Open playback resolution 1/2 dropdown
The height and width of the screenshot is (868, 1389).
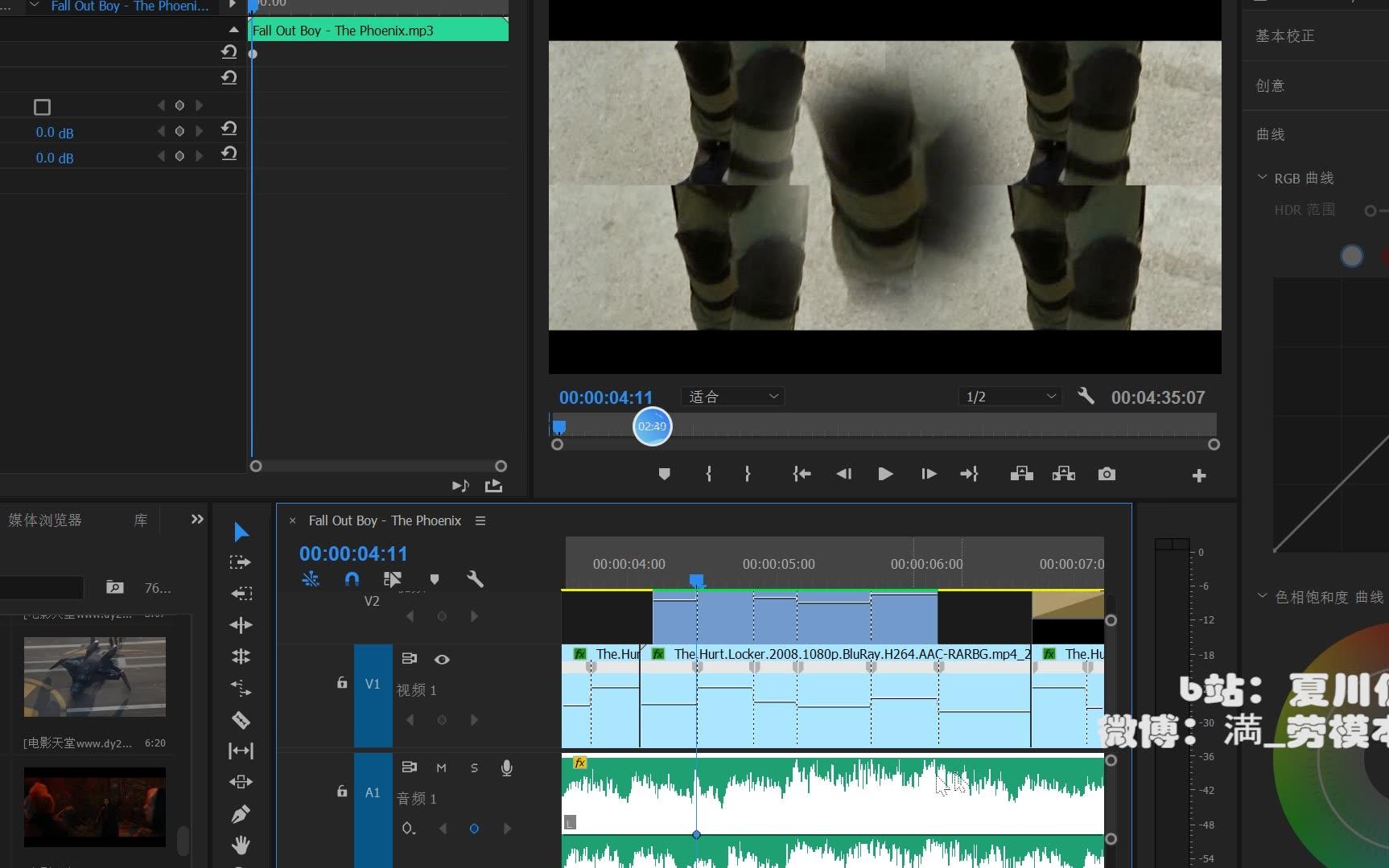(1010, 397)
